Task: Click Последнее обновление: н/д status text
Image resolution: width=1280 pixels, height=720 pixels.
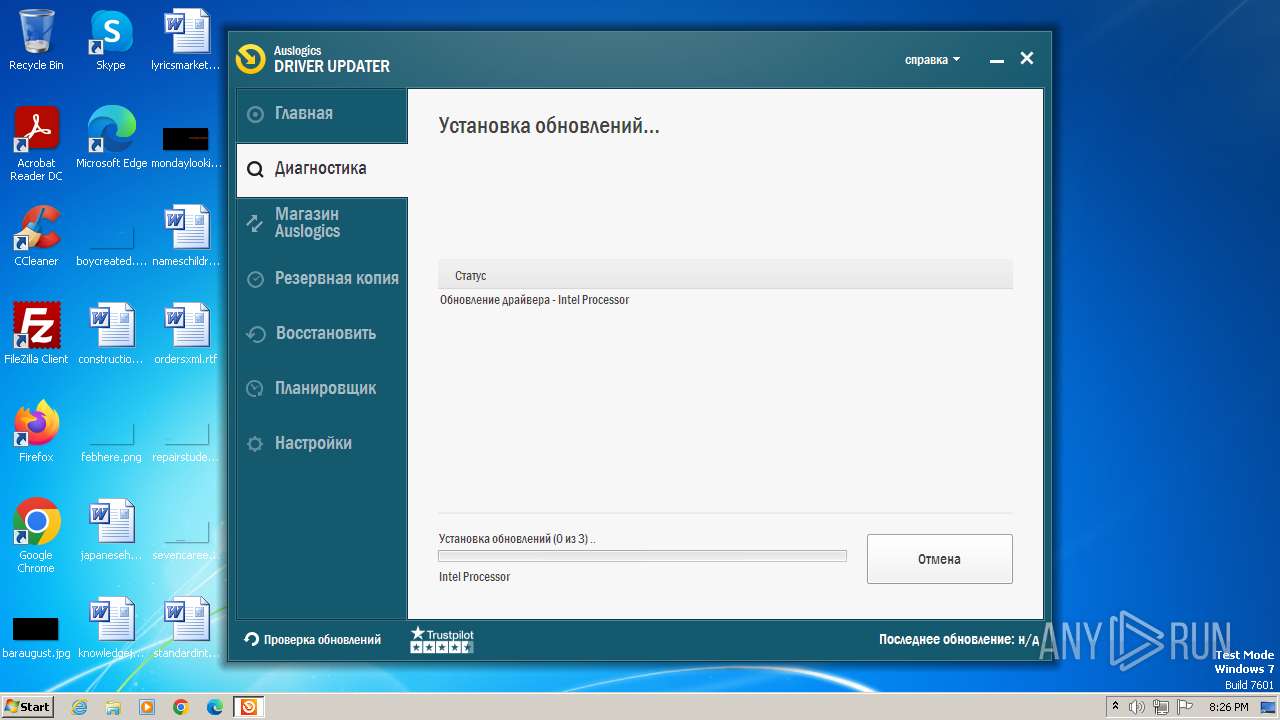Action: [x=958, y=640]
